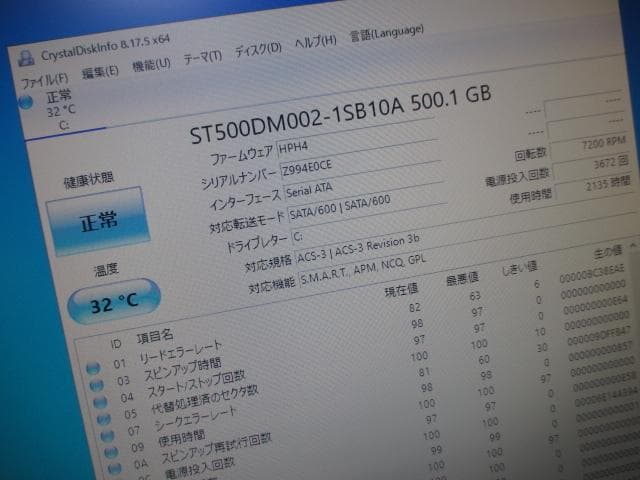
Task: Click the しきい値 column header
Action: pyautogui.click(x=519, y=268)
